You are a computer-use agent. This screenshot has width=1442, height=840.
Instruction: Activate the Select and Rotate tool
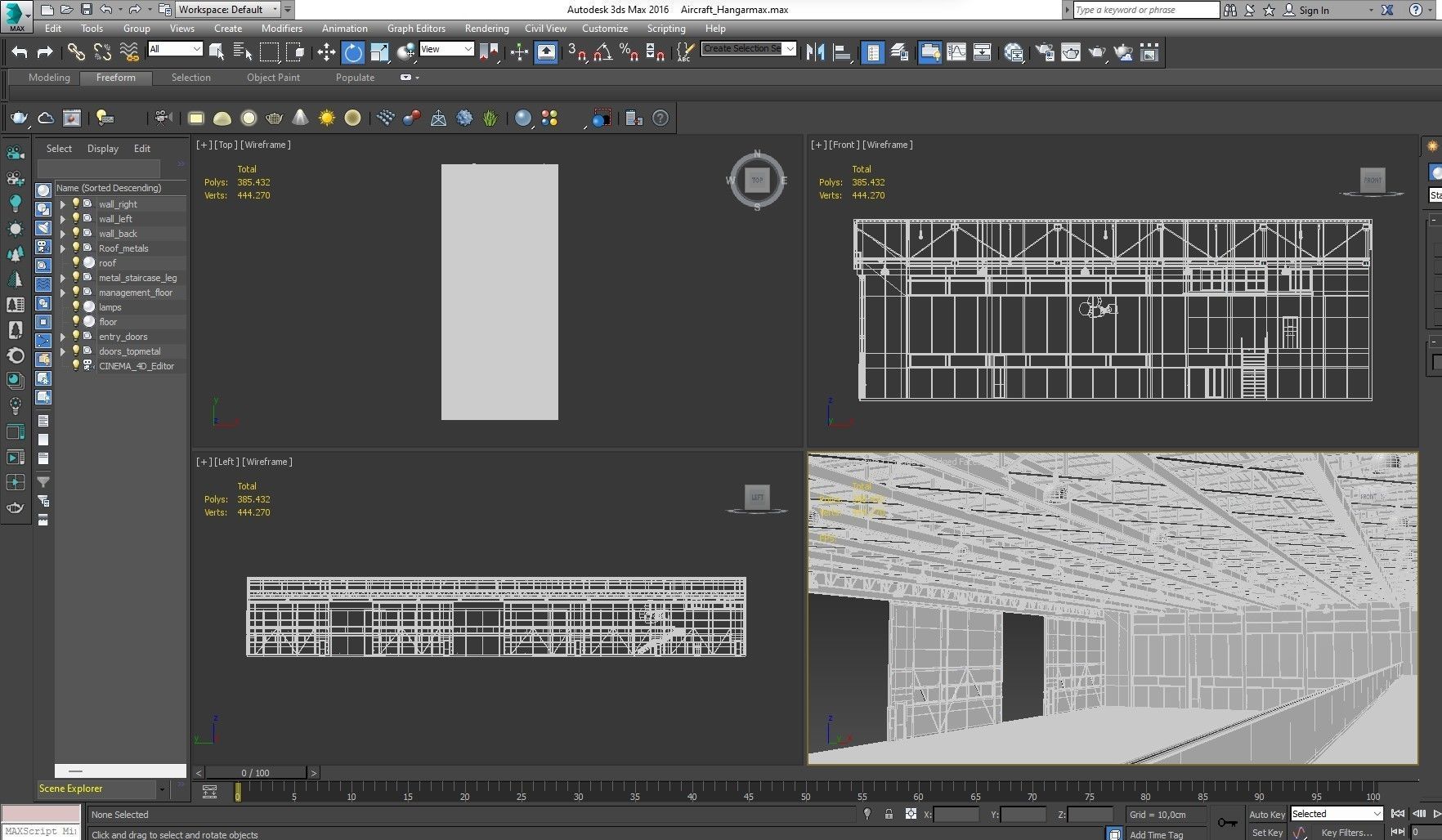tap(353, 53)
